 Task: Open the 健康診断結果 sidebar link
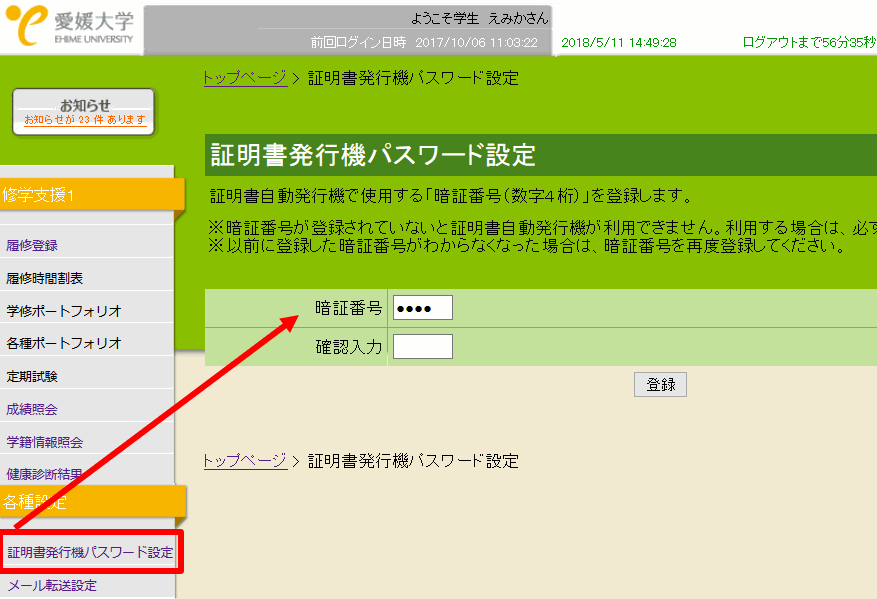(x=44, y=474)
